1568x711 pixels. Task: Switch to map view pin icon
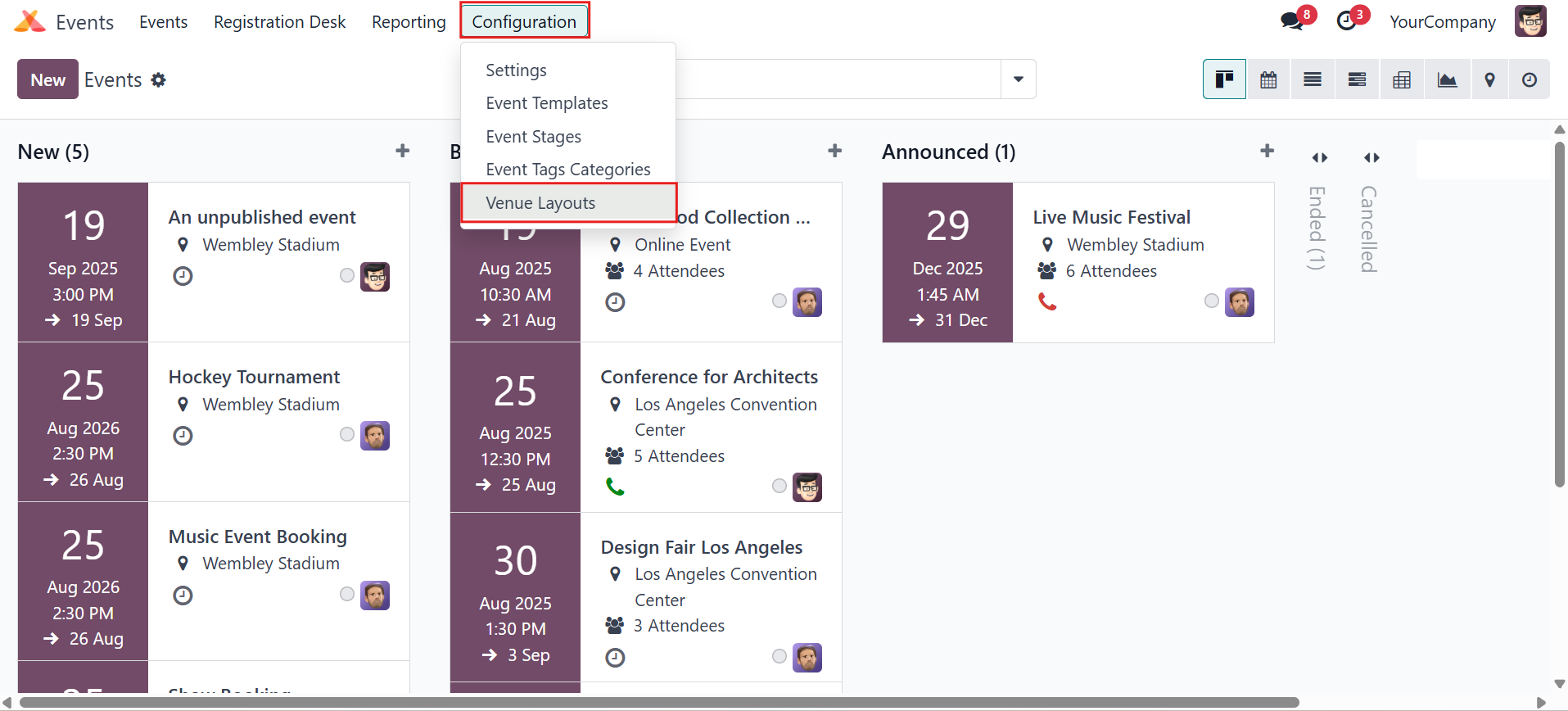click(1490, 79)
